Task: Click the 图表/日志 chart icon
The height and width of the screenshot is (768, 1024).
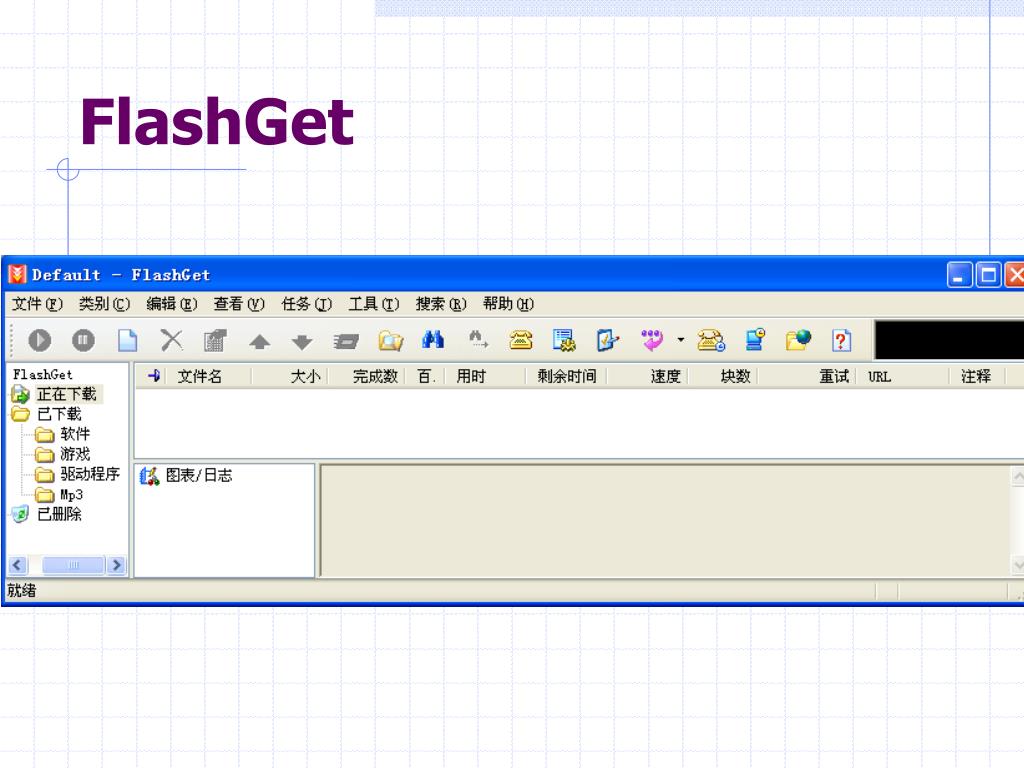Action: [x=150, y=476]
